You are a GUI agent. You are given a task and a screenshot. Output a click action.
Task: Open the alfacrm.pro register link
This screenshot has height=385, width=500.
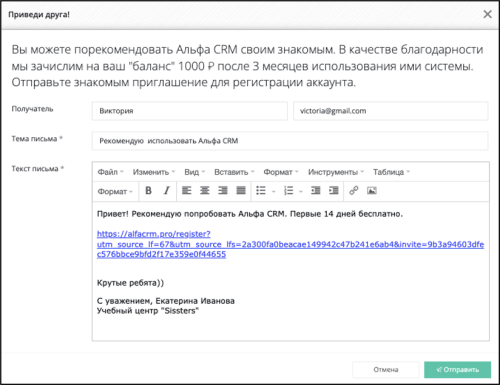290,244
